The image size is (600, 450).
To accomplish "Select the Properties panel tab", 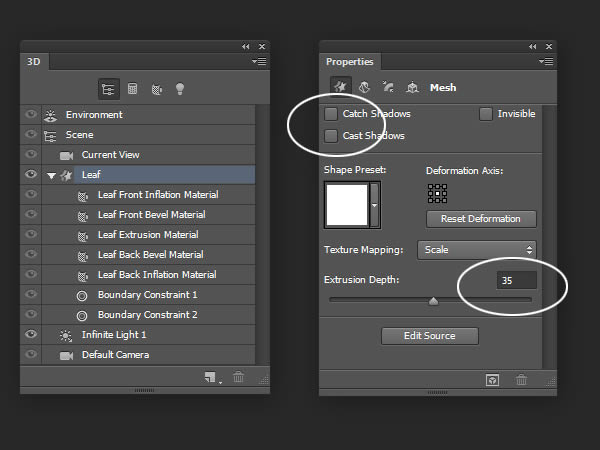I will (350, 62).
